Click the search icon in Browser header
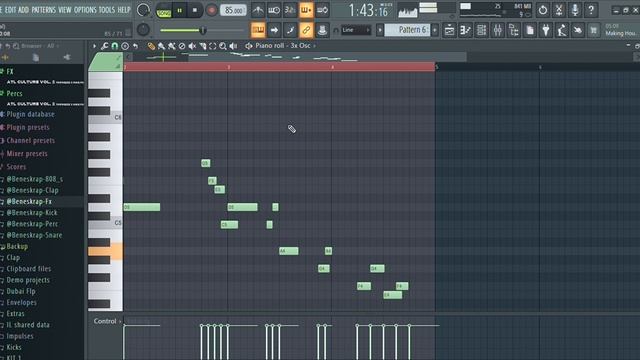The image size is (640, 360). [x=16, y=46]
